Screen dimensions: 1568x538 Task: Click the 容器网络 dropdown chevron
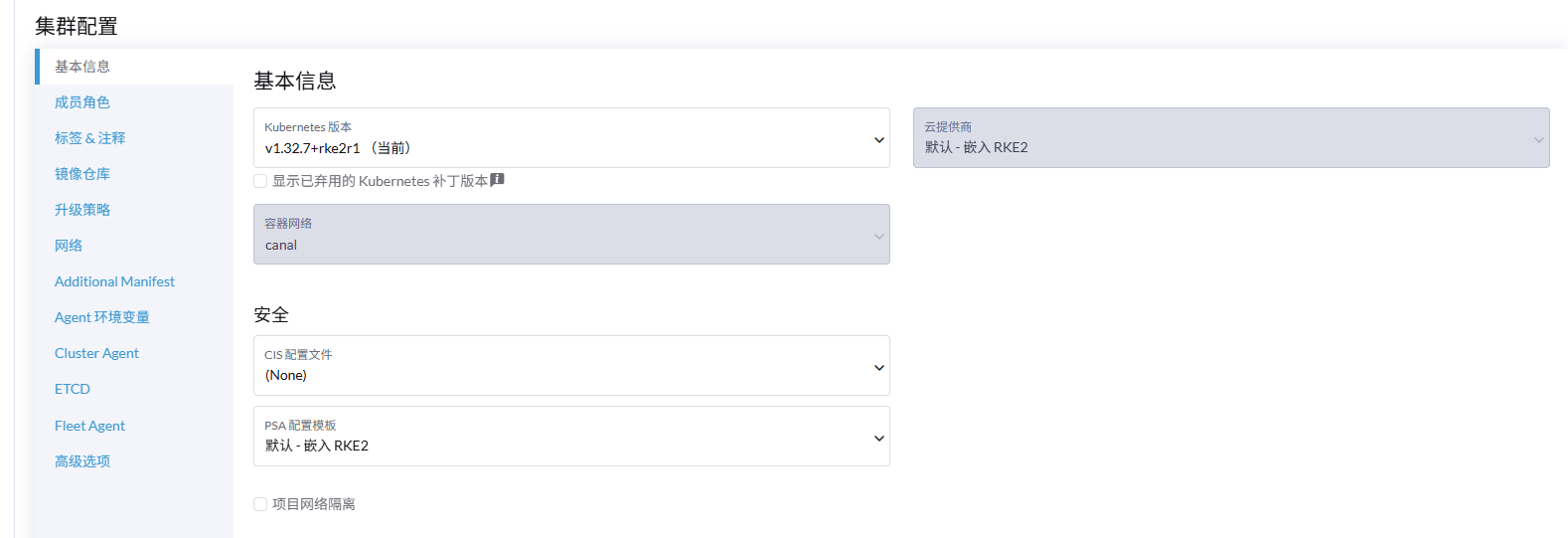click(x=879, y=237)
